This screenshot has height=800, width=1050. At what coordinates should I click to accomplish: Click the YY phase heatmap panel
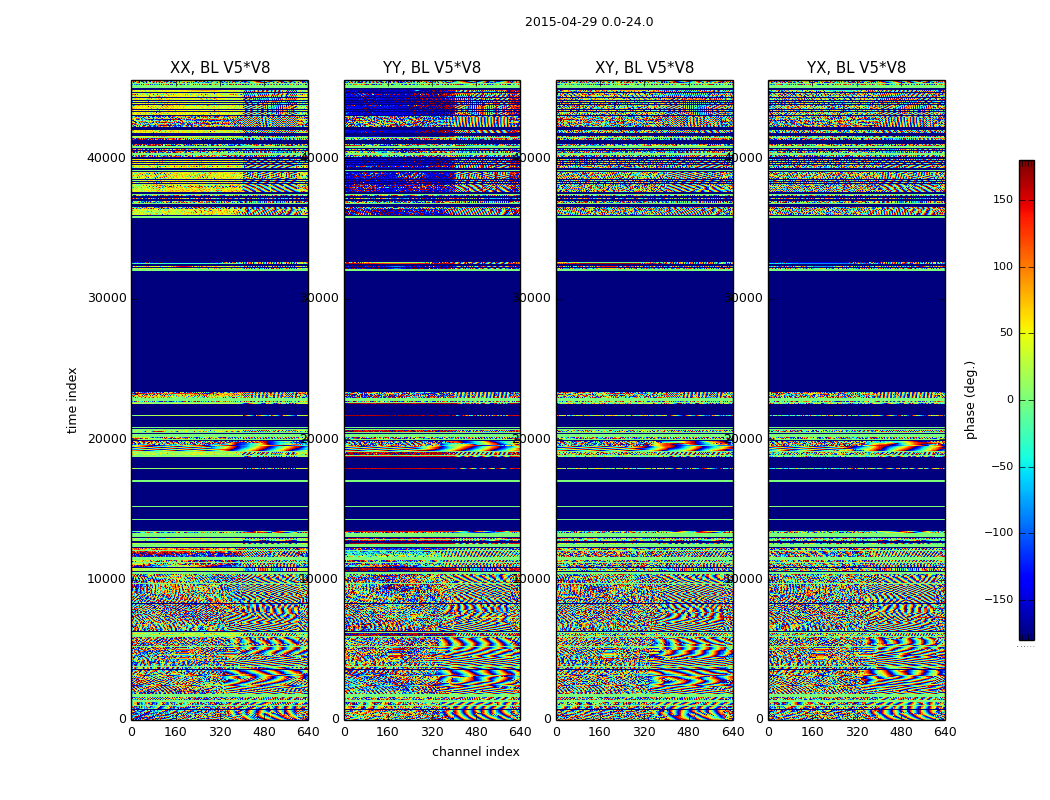coord(433,400)
